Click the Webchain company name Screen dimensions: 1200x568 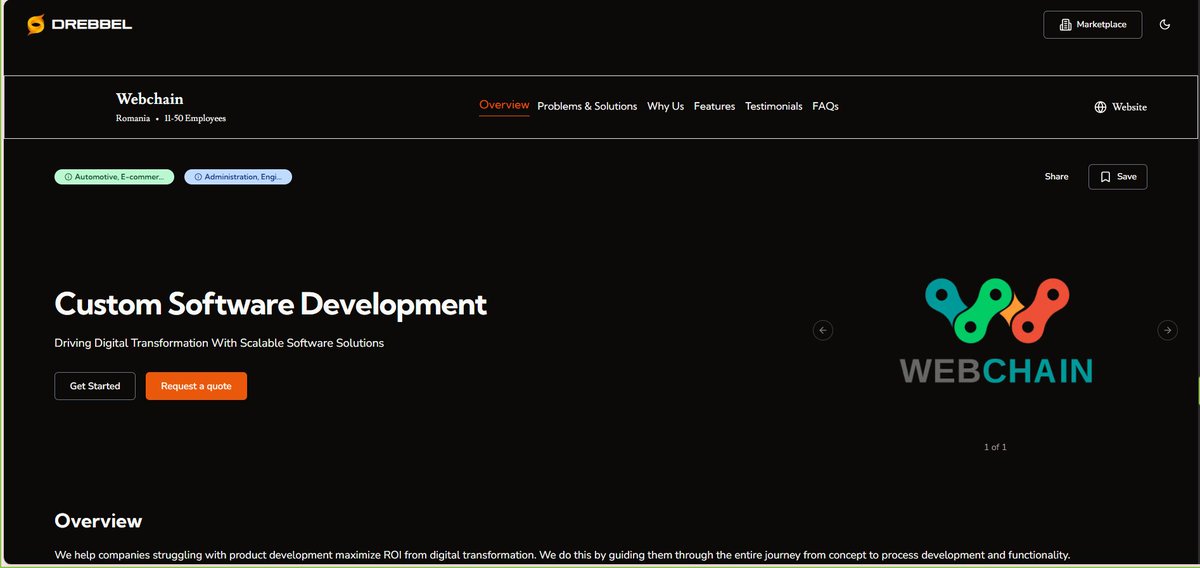(150, 99)
